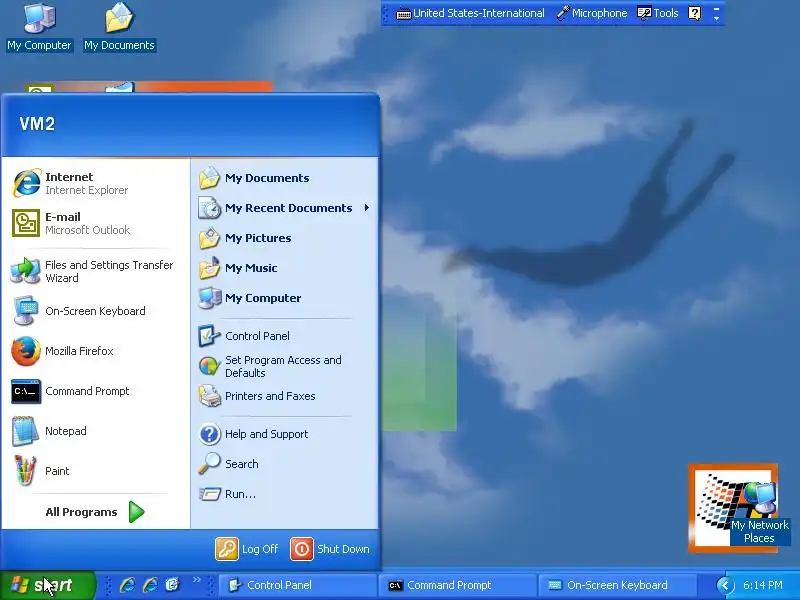Switch to Command Prompt taskbar button
This screenshot has width=800, height=600.
tap(457, 585)
